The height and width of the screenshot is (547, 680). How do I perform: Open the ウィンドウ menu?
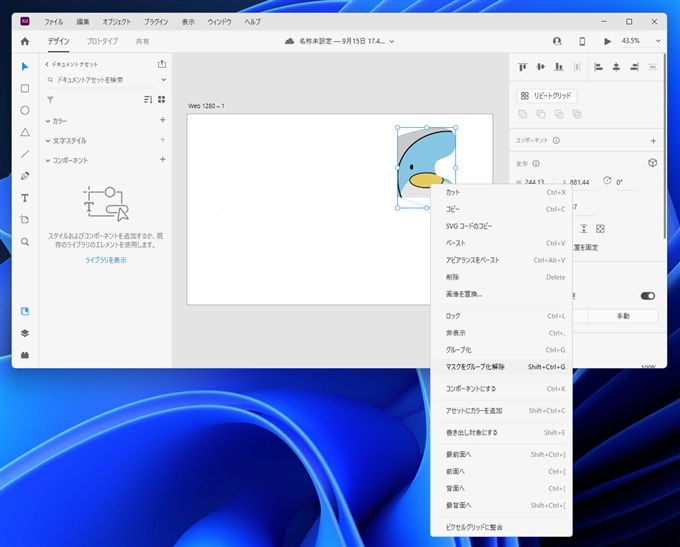pos(219,22)
